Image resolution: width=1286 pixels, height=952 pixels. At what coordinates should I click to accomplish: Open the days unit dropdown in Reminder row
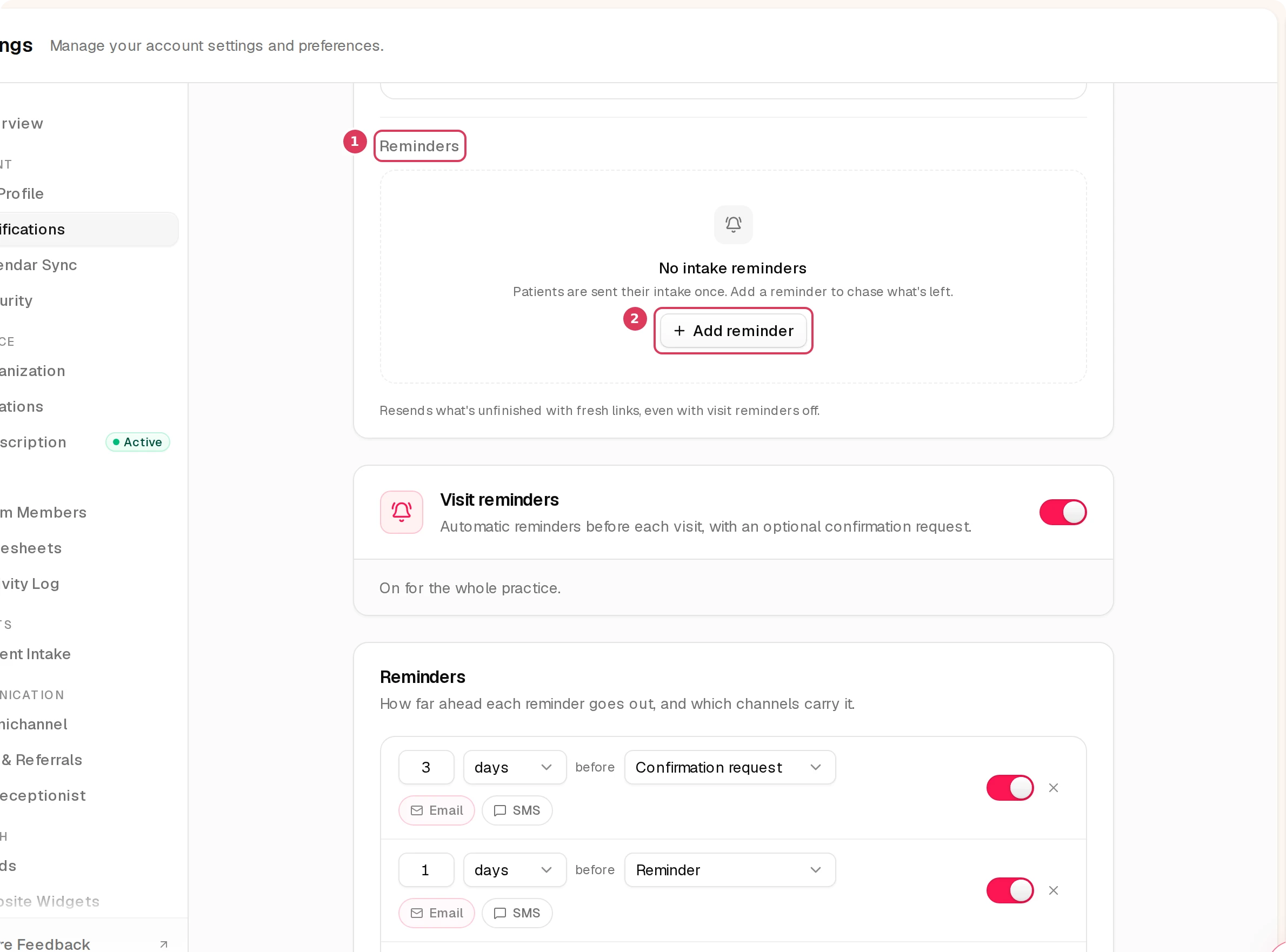click(514, 869)
